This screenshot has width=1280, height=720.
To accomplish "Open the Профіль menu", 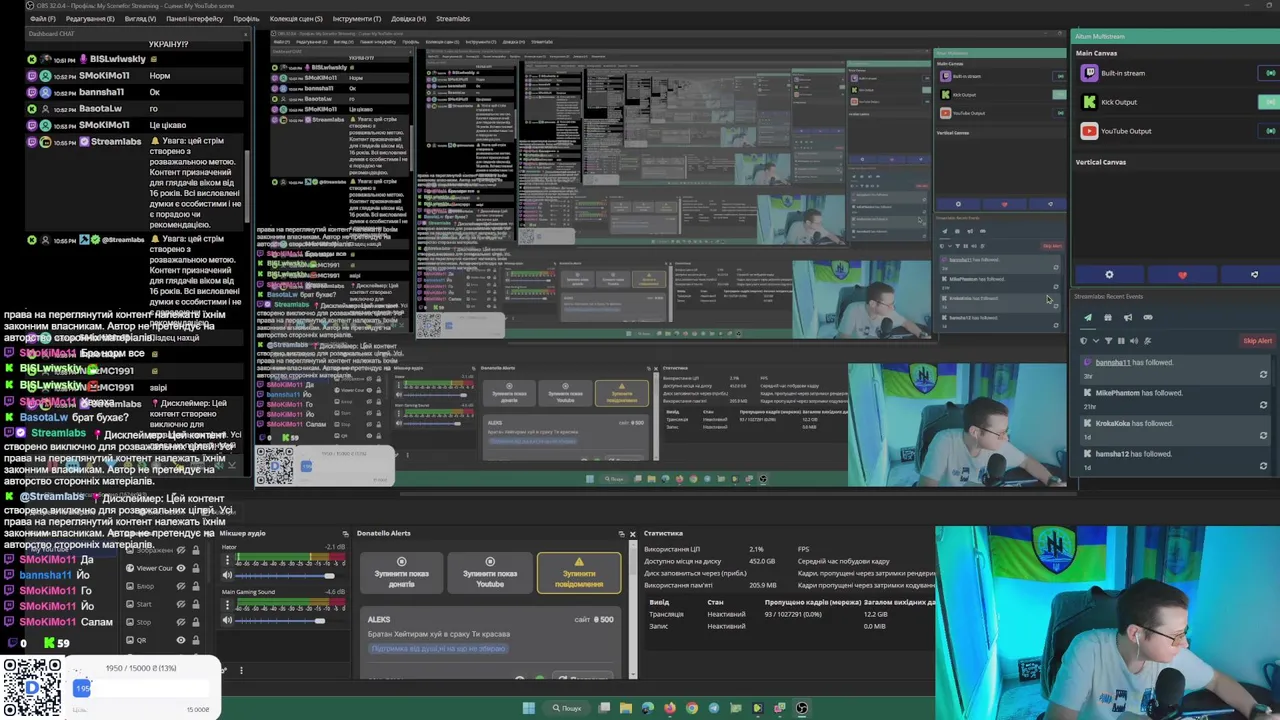I will (x=246, y=18).
